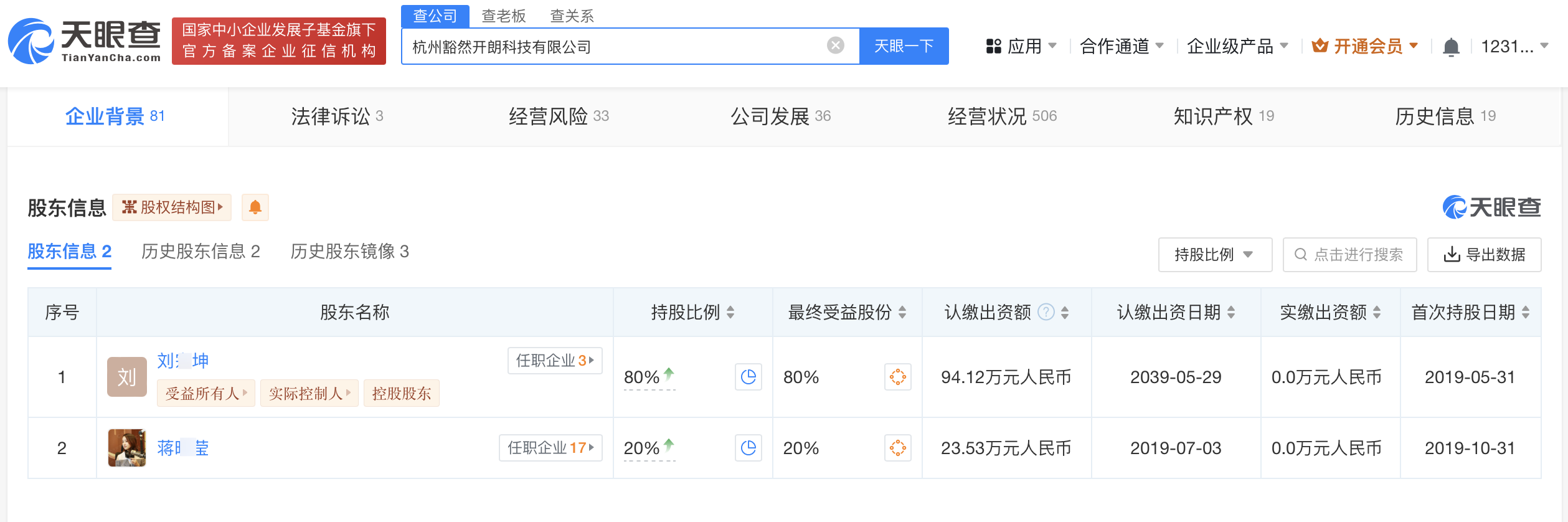The width and height of the screenshot is (1568, 522).
Task: Click the 80% shareholding value with arrow
Action: click(649, 377)
